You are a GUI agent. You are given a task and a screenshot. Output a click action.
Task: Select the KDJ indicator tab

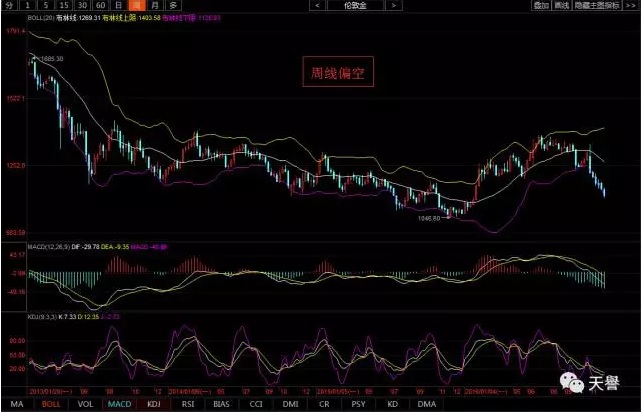coord(154,404)
